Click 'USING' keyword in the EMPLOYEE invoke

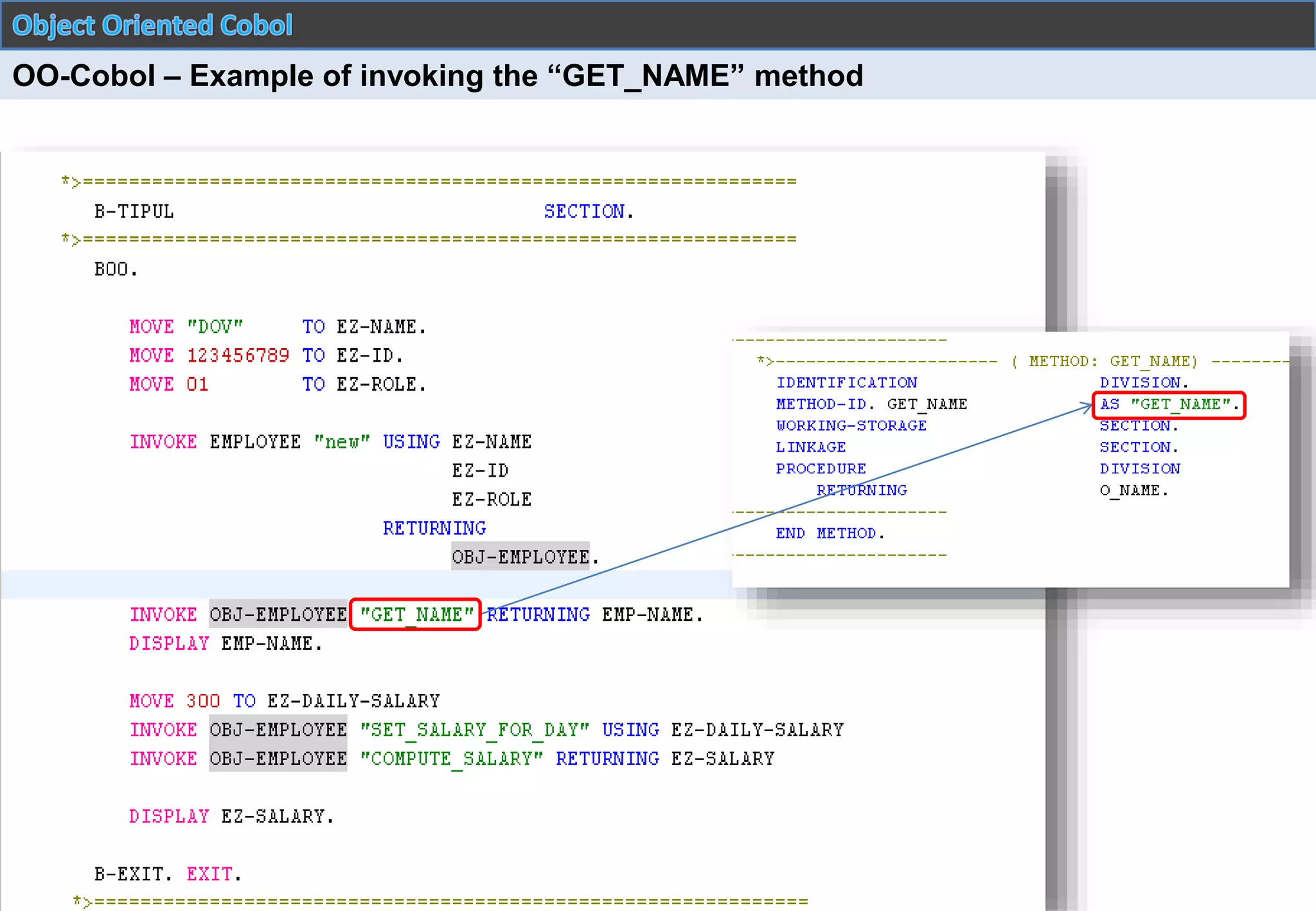(411, 442)
